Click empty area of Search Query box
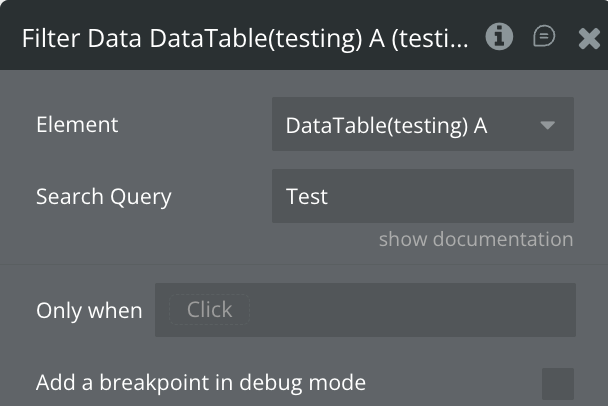The height and width of the screenshot is (406, 608). click(x=460, y=196)
